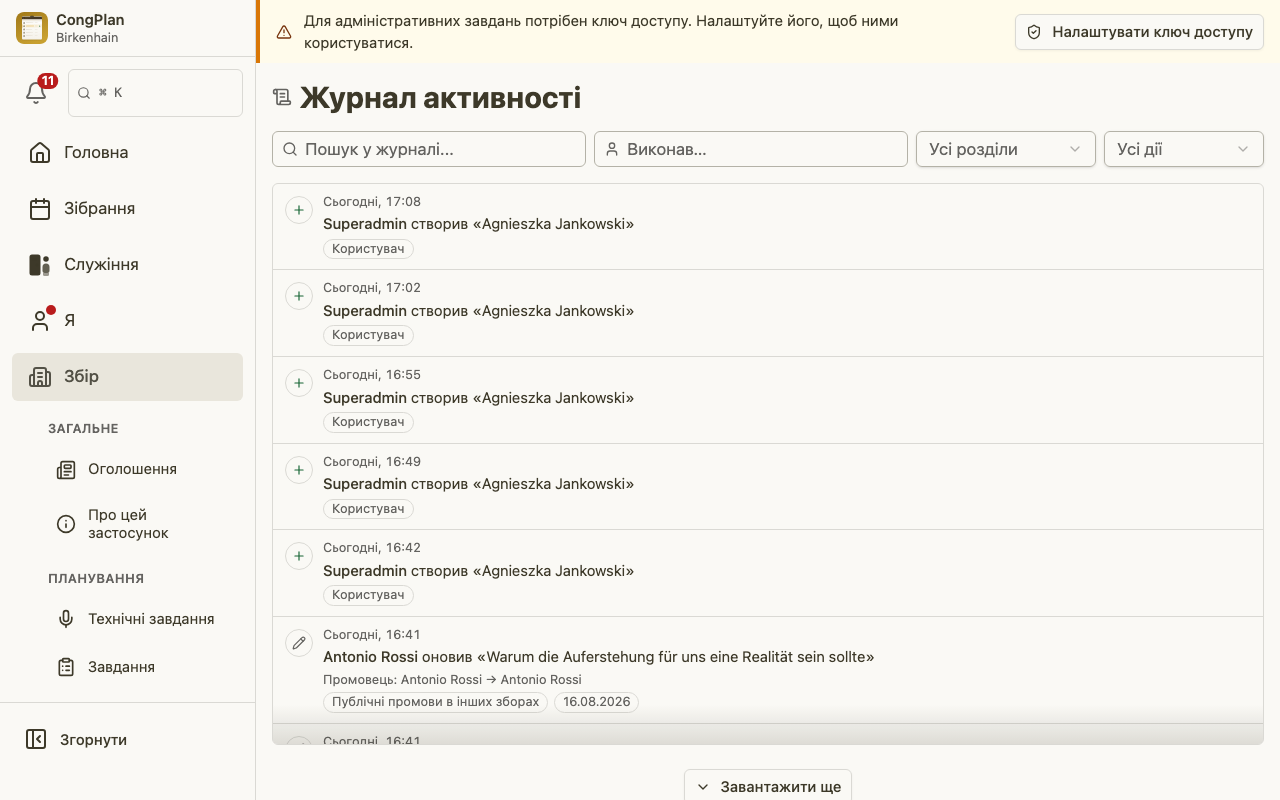Image resolution: width=1280 pixels, height=800 pixels.
Task: Click the Користувач tag in 16:42 entry
Action: coord(368,595)
